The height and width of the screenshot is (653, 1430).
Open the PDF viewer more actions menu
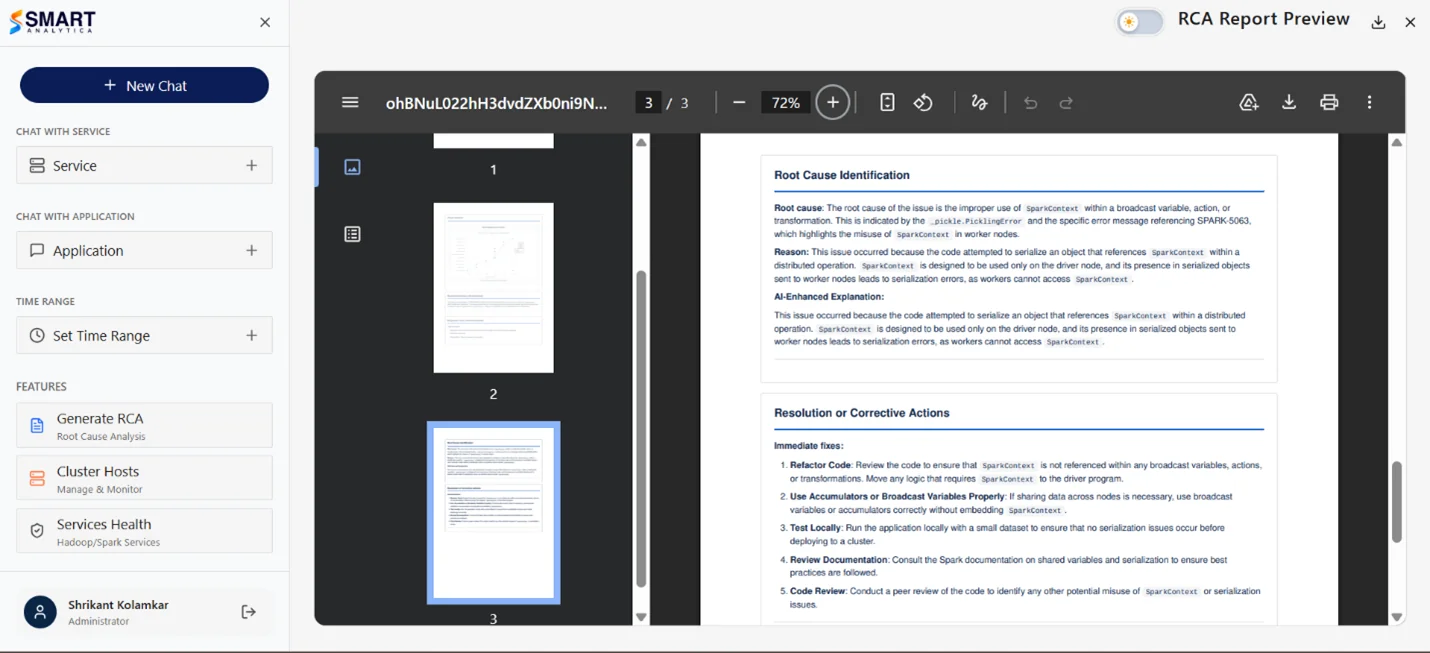pyautogui.click(x=1369, y=102)
